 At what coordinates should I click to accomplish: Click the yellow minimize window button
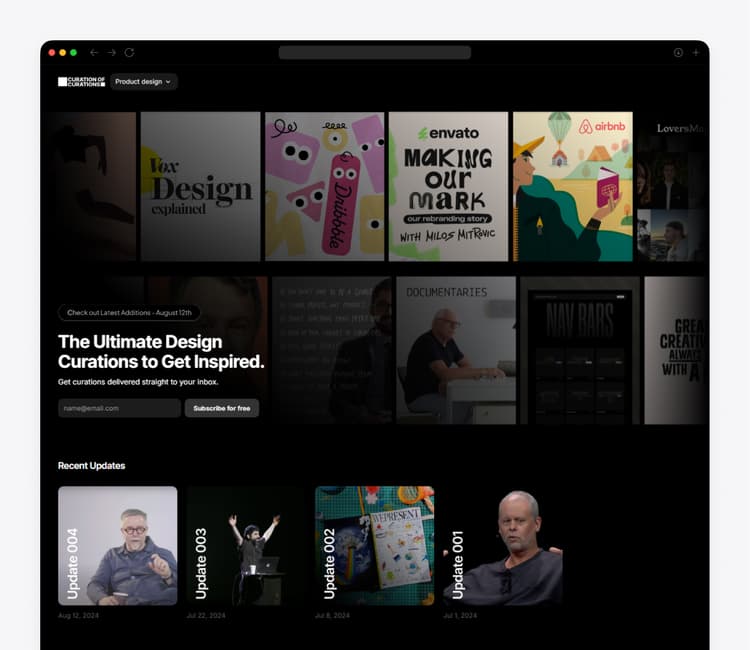click(63, 53)
